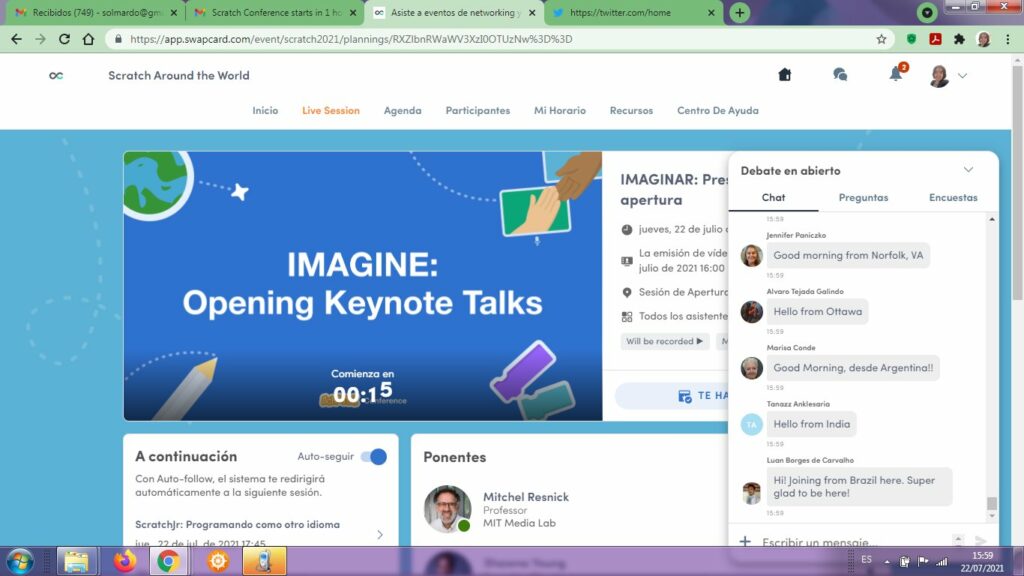The image size is (1024, 576).
Task: Open the Agenda tab
Action: click(x=402, y=110)
